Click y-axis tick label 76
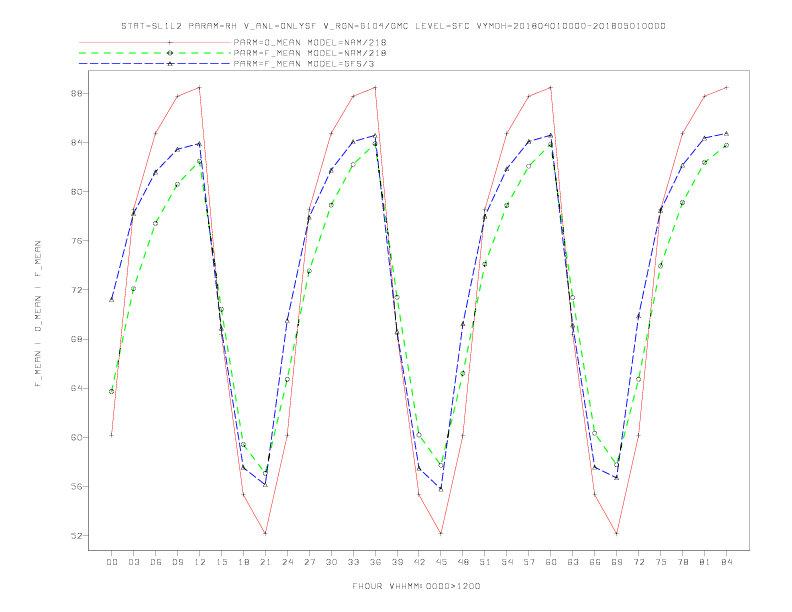The width and height of the screenshot is (792, 612). tap(77, 241)
